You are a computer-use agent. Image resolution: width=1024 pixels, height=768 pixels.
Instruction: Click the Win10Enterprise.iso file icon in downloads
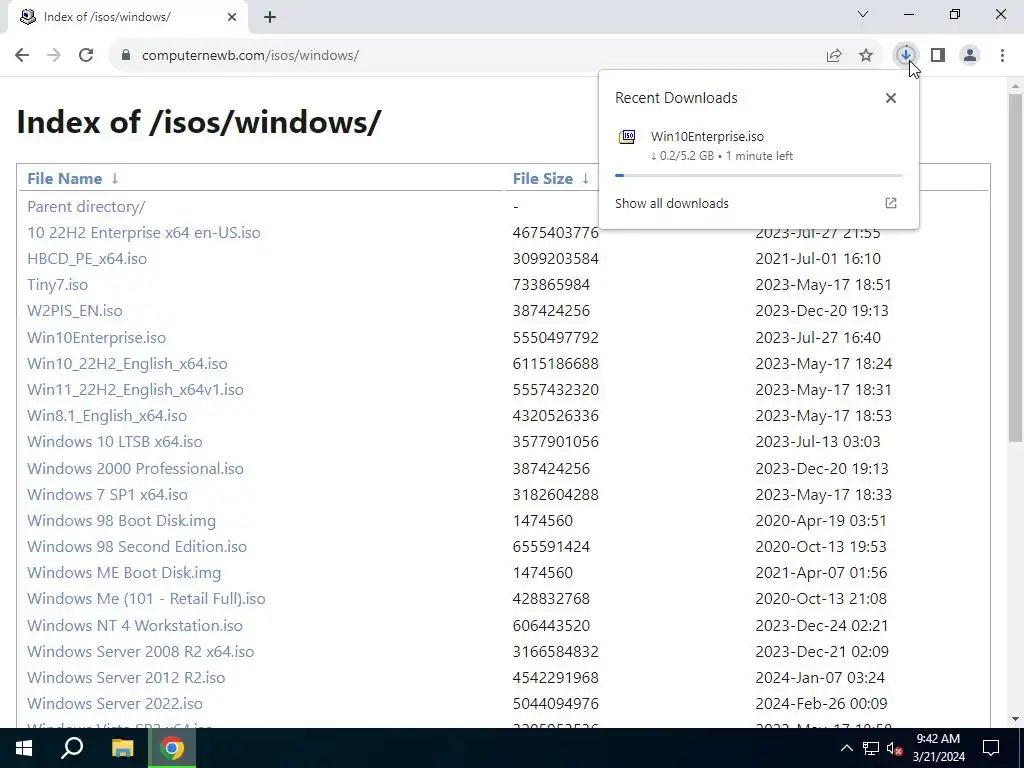tap(627, 137)
